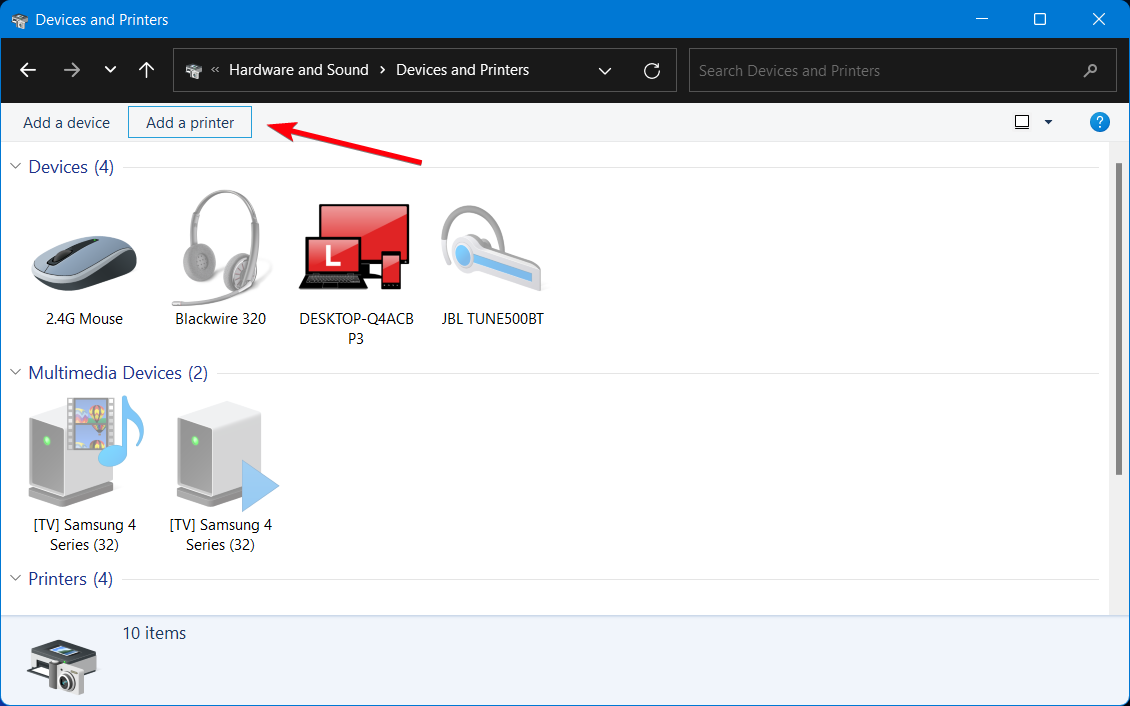Select the Samsung TV media server icon with music note
1130x706 pixels.
tap(85, 452)
